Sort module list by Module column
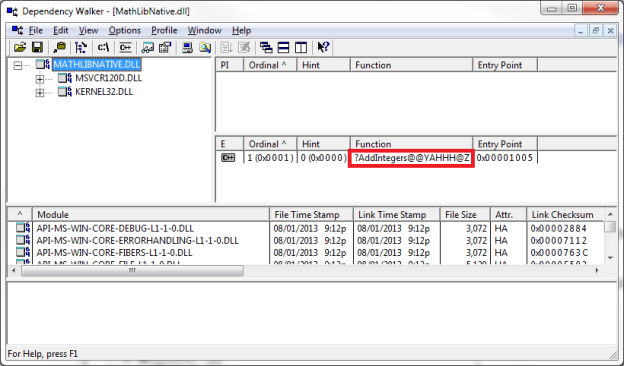 pyautogui.click(x=151, y=215)
